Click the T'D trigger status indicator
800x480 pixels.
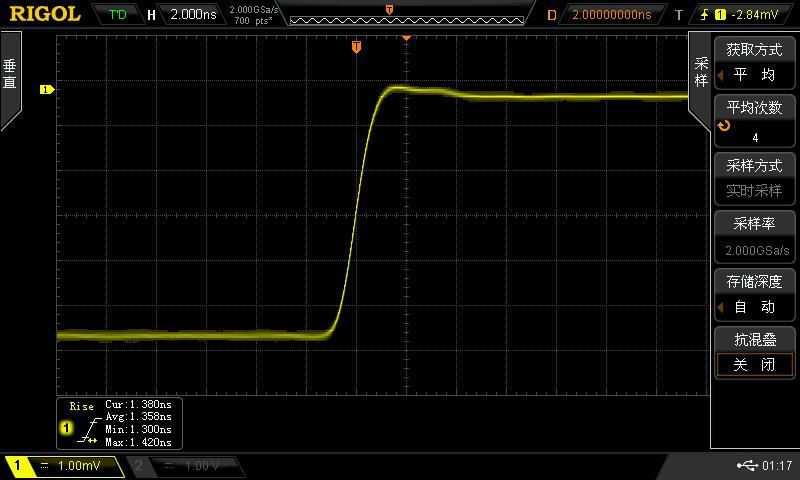[118, 15]
